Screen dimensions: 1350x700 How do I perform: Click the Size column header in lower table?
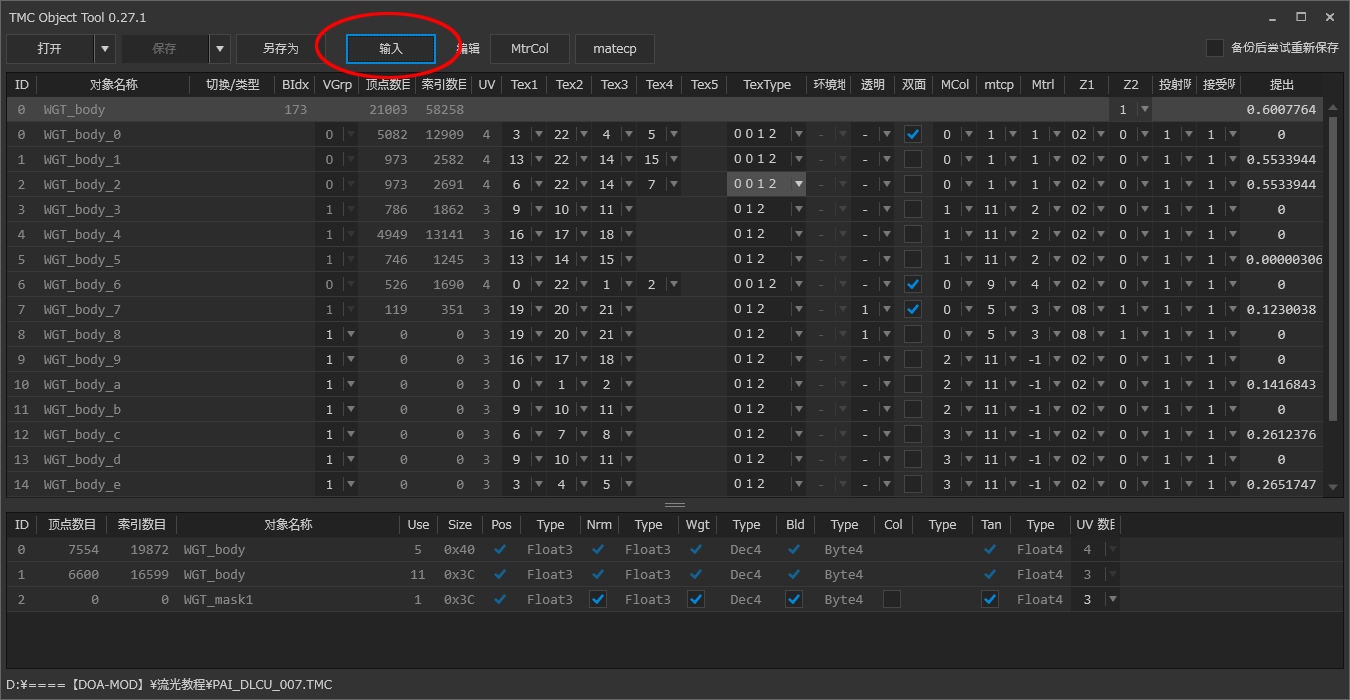460,525
